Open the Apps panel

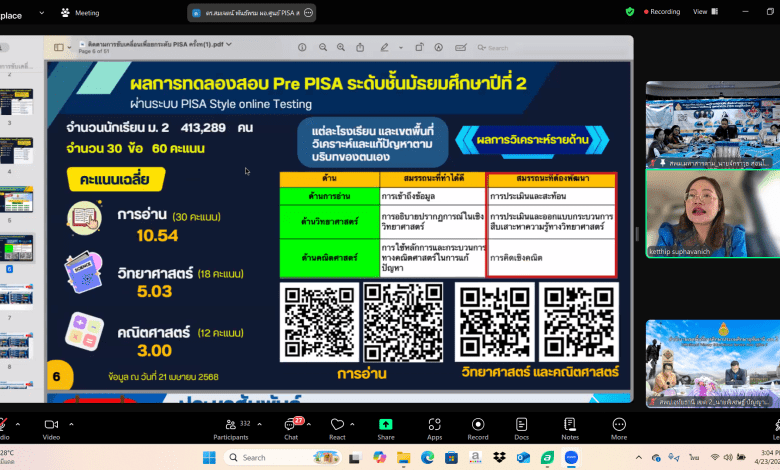pos(434,426)
